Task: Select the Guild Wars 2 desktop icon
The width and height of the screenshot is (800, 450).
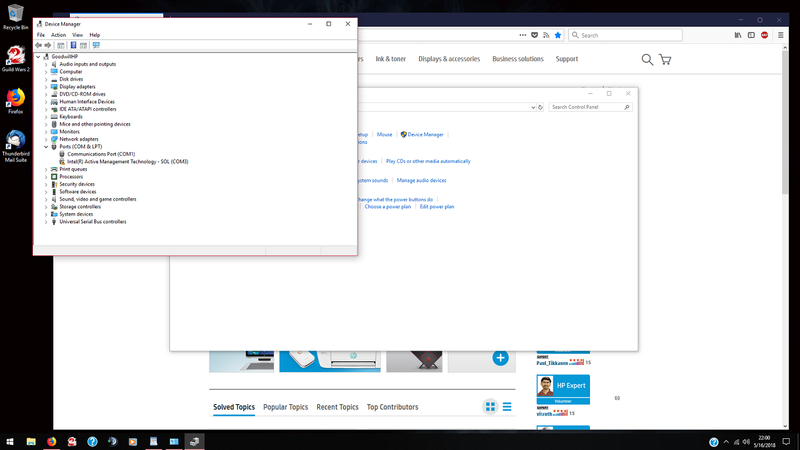Action: click(x=15, y=59)
